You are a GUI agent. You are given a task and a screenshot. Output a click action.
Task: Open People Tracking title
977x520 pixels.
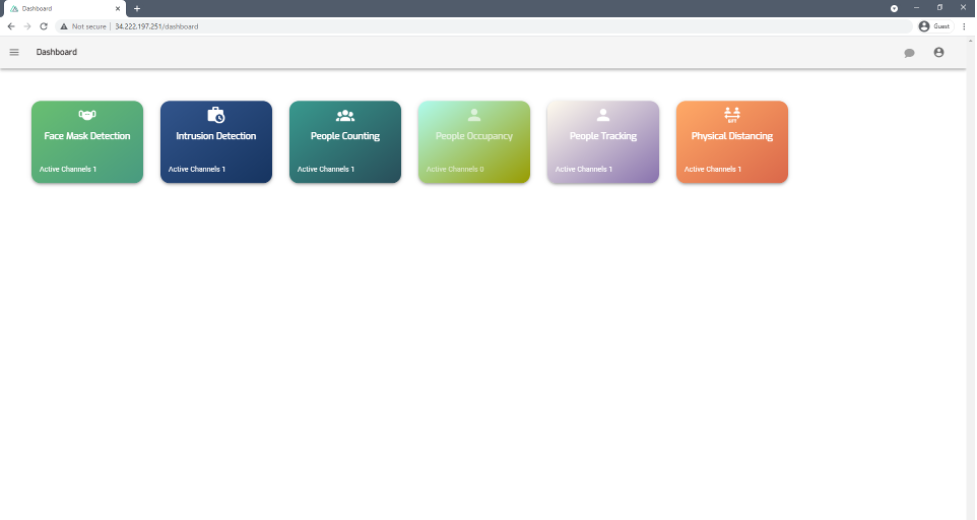pyautogui.click(x=603, y=136)
